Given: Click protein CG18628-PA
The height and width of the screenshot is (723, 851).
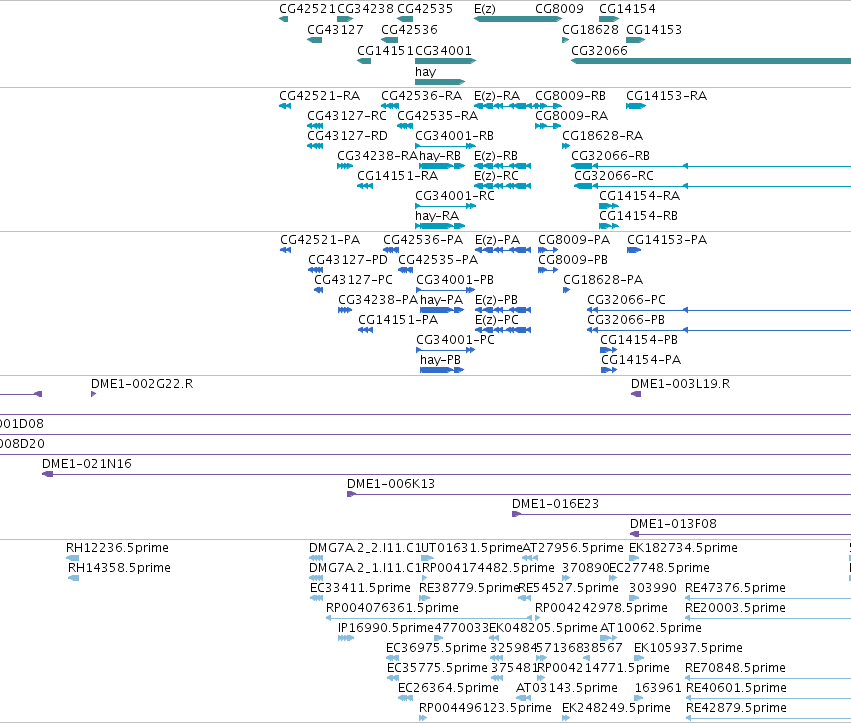Looking at the screenshot, I should 602,280.
